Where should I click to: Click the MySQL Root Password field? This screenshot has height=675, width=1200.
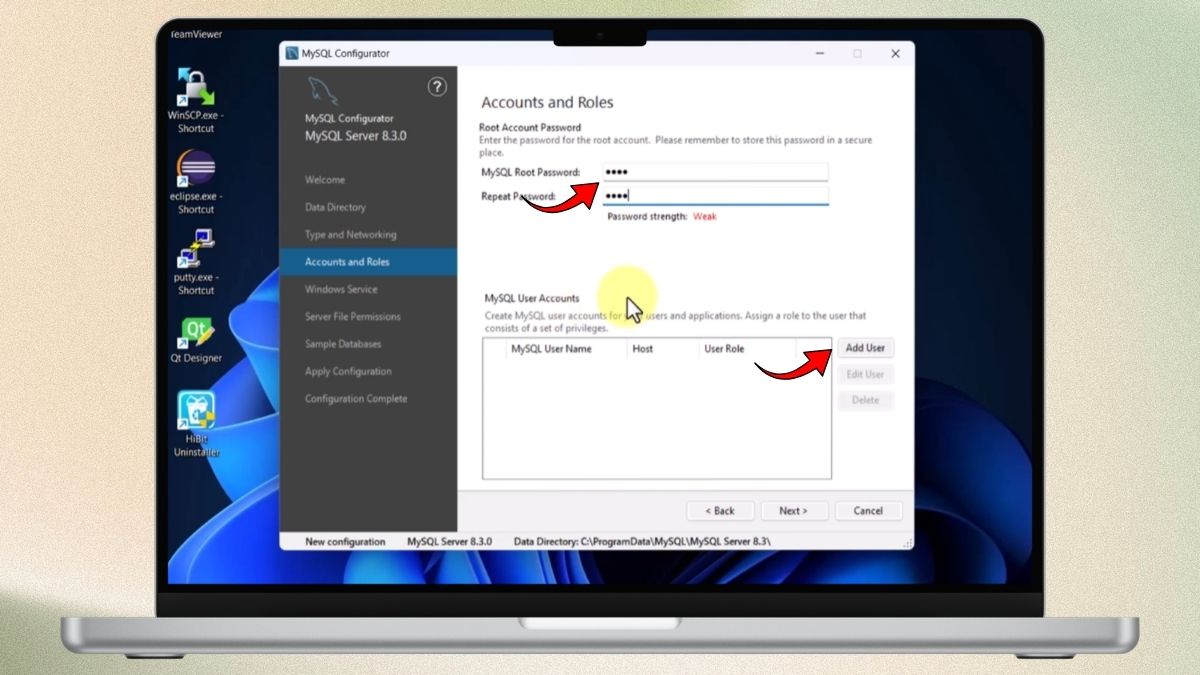pos(715,172)
